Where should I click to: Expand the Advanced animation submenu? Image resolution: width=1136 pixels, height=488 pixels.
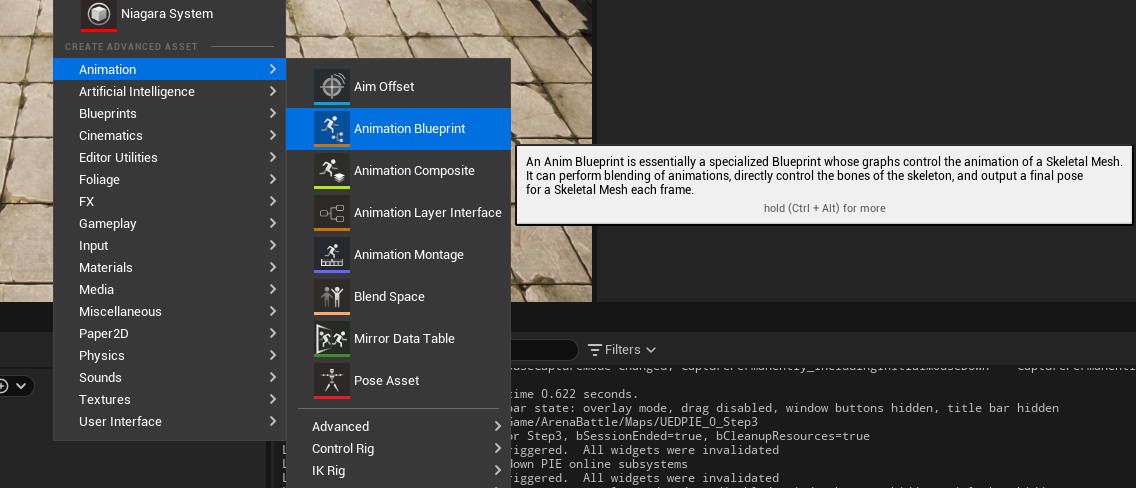(x=398, y=426)
